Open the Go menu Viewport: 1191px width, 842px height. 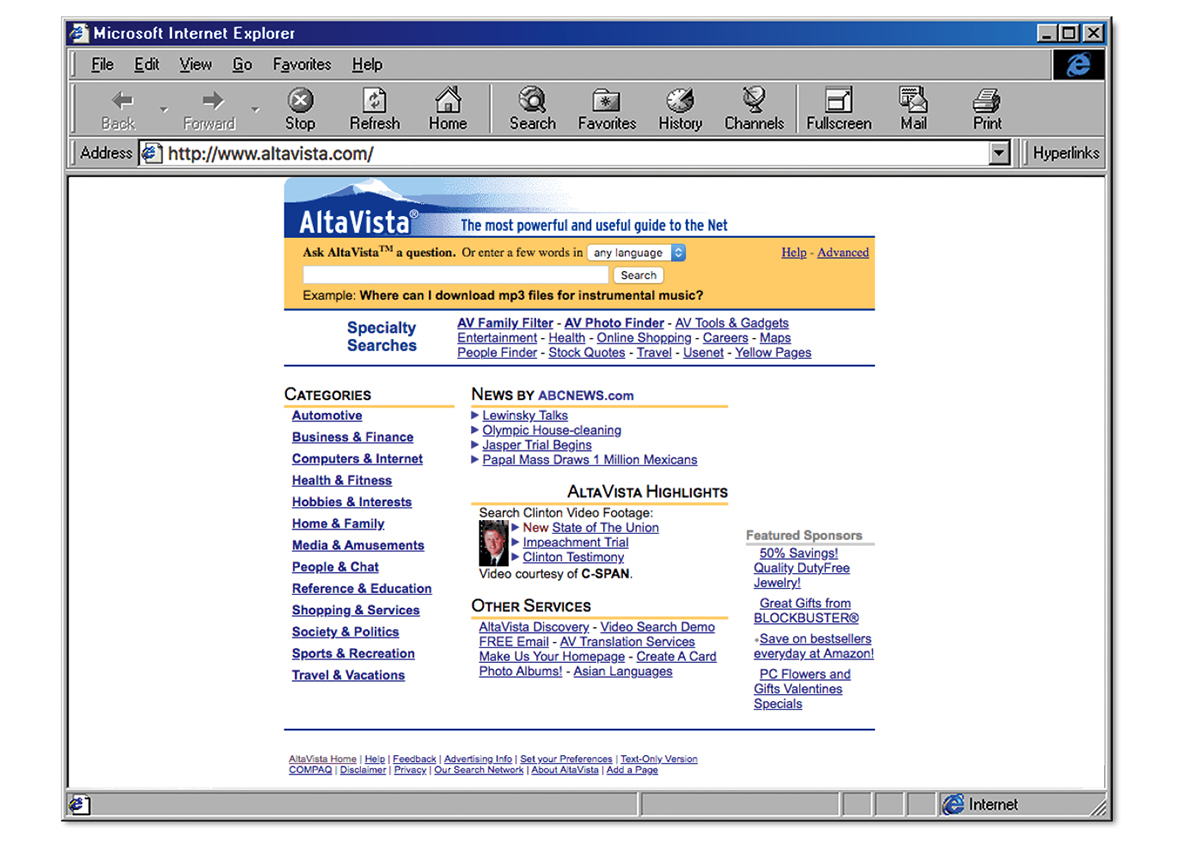pyautogui.click(x=242, y=64)
